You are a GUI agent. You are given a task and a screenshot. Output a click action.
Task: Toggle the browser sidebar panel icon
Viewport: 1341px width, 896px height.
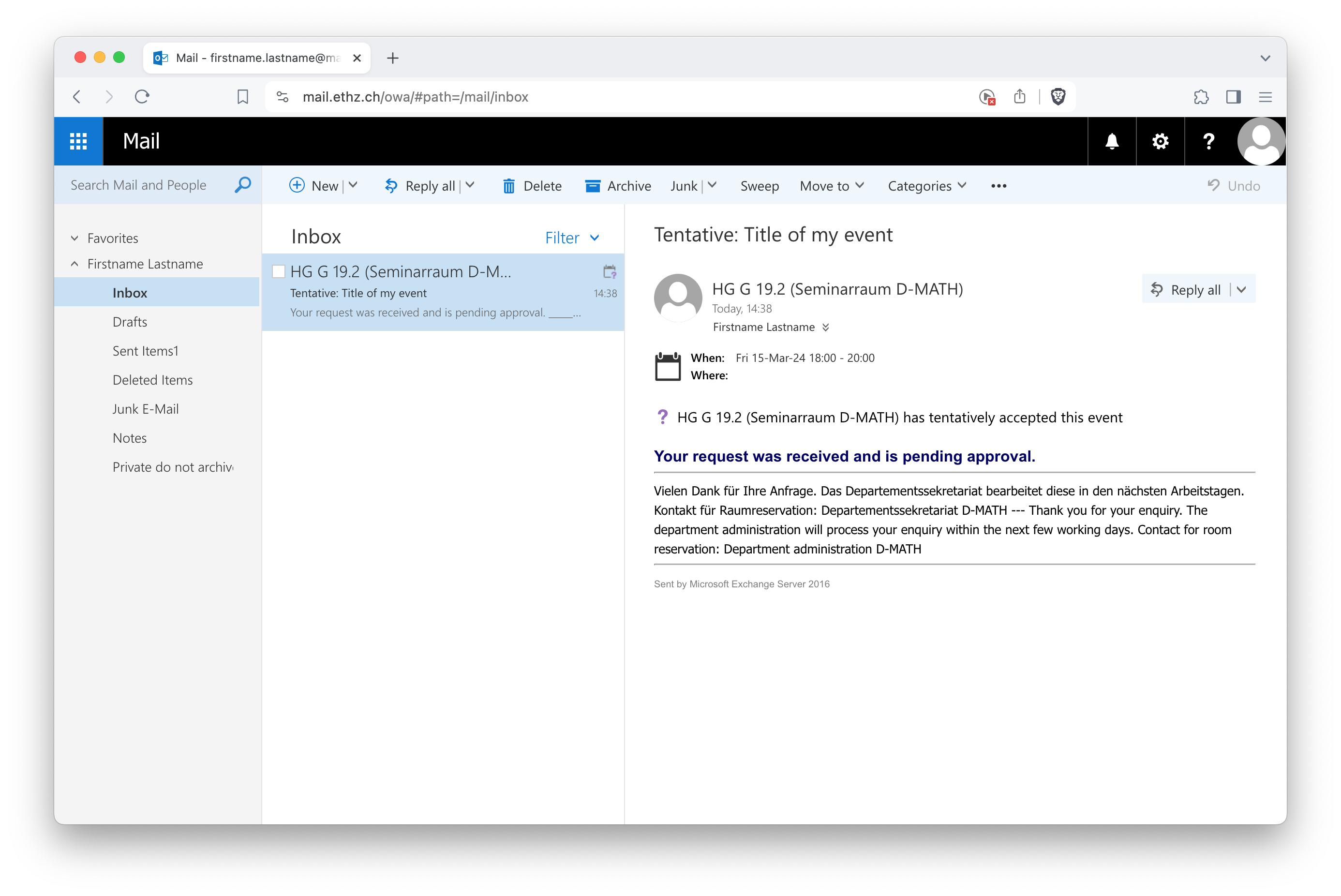click(1233, 97)
